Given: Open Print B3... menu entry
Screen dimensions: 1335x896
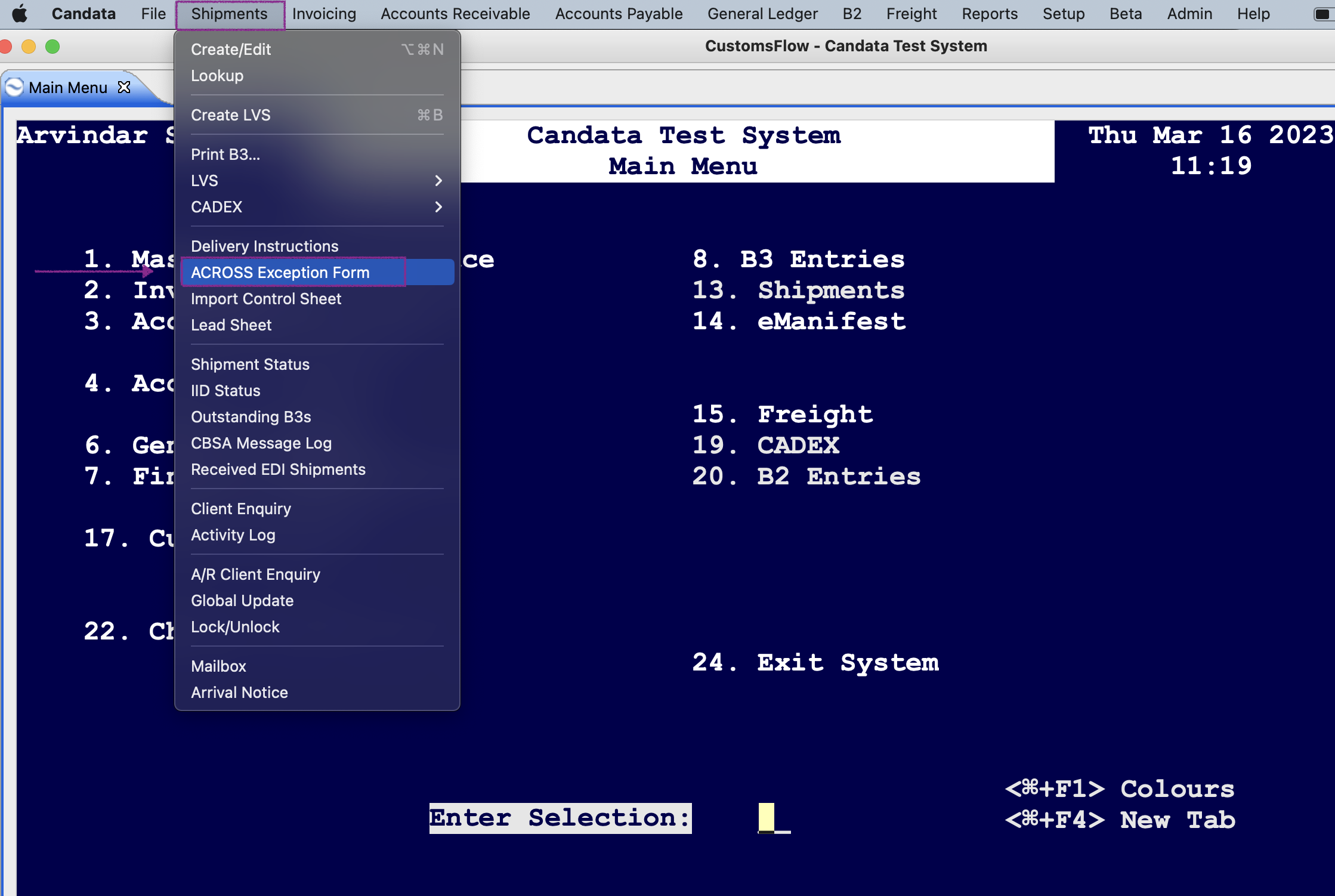Looking at the screenshot, I should pyautogui.click(x=317, y=154).
